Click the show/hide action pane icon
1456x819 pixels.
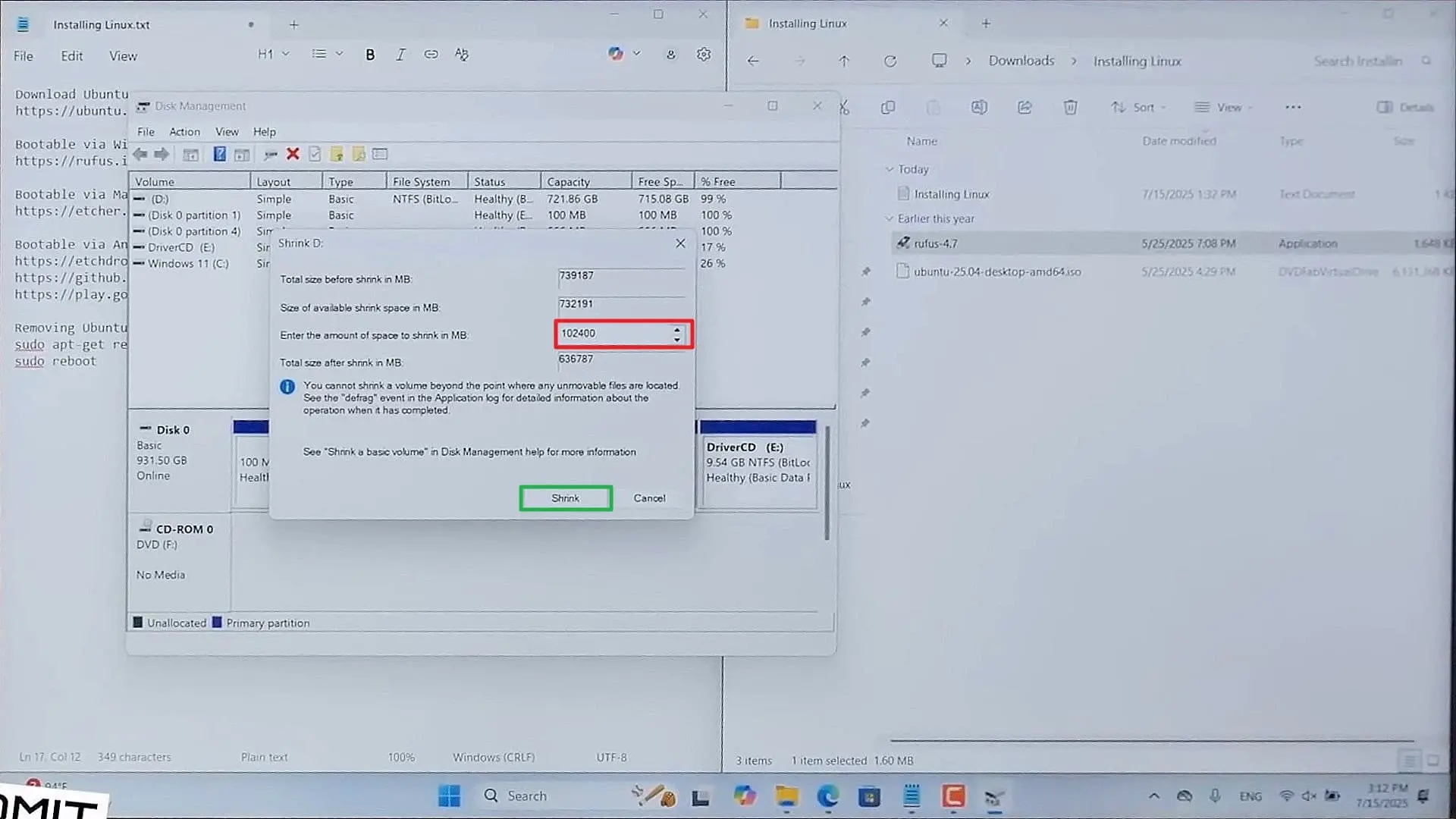[242, 155]
